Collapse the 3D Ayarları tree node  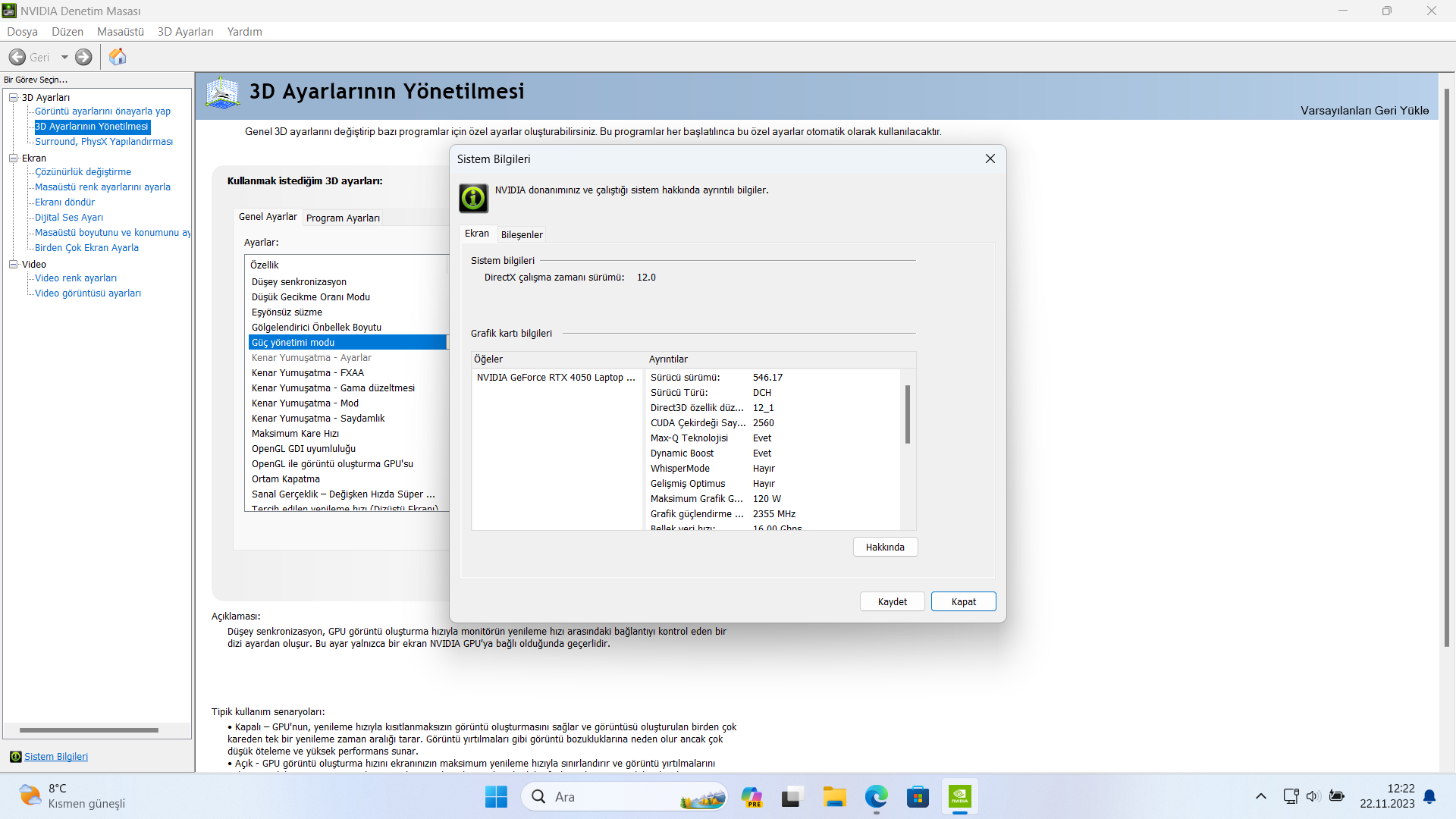coord(13,97)
